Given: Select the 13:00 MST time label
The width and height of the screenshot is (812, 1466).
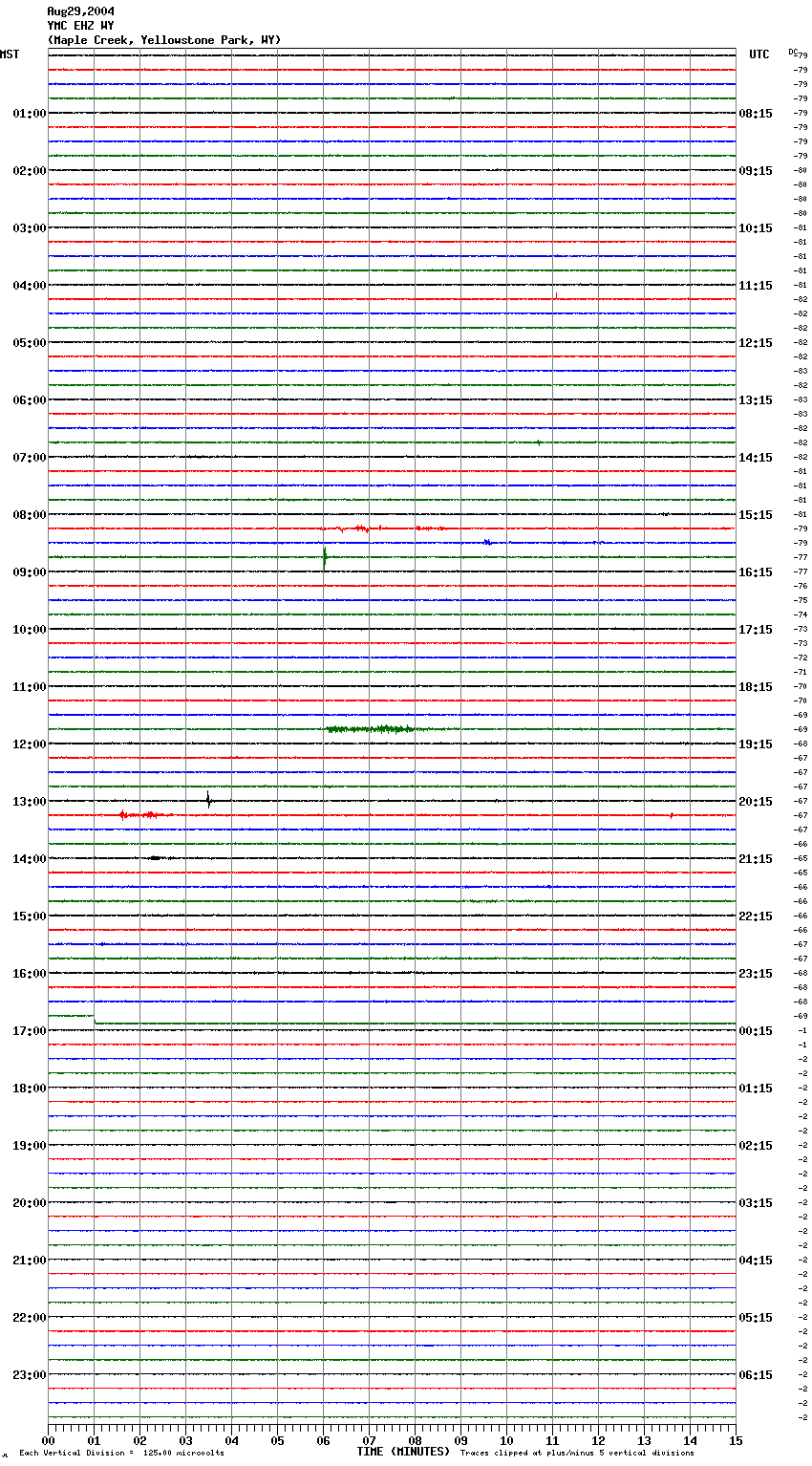Looking at the screenshot, I should (x=30, y=802).
